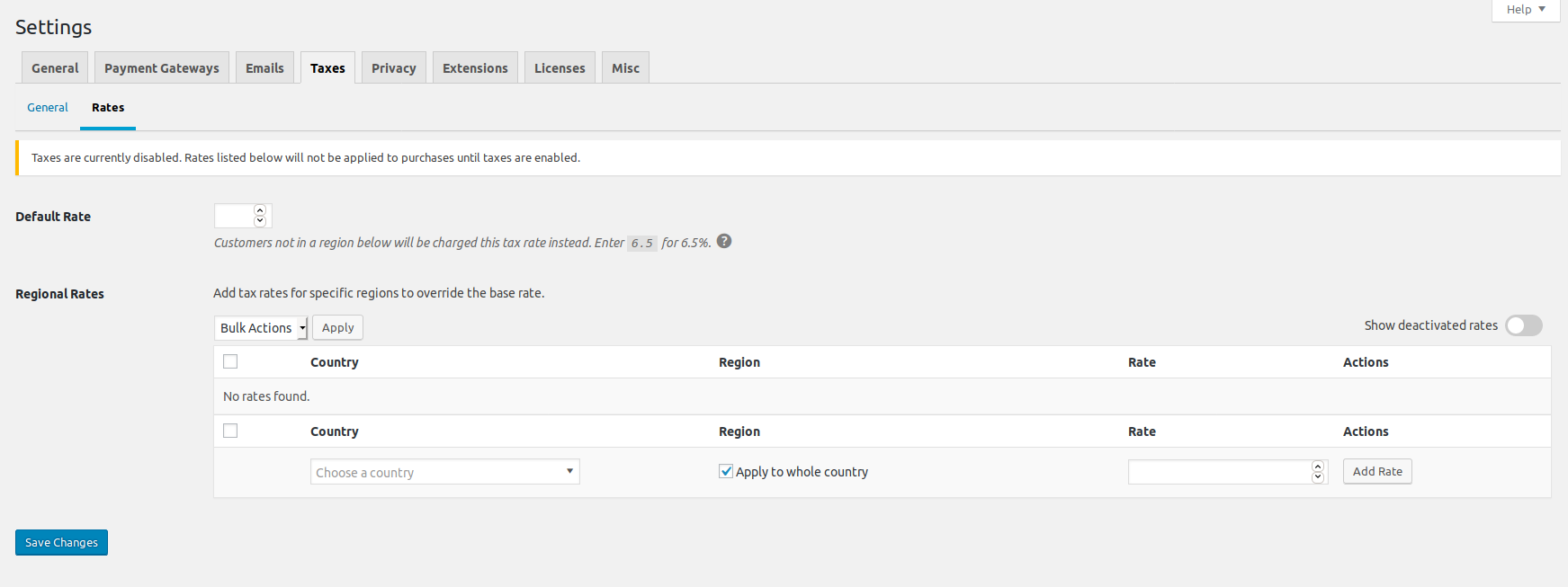The image size is (1568, 587).
Task: Click the Settings page heading
Action: [53, 27]
